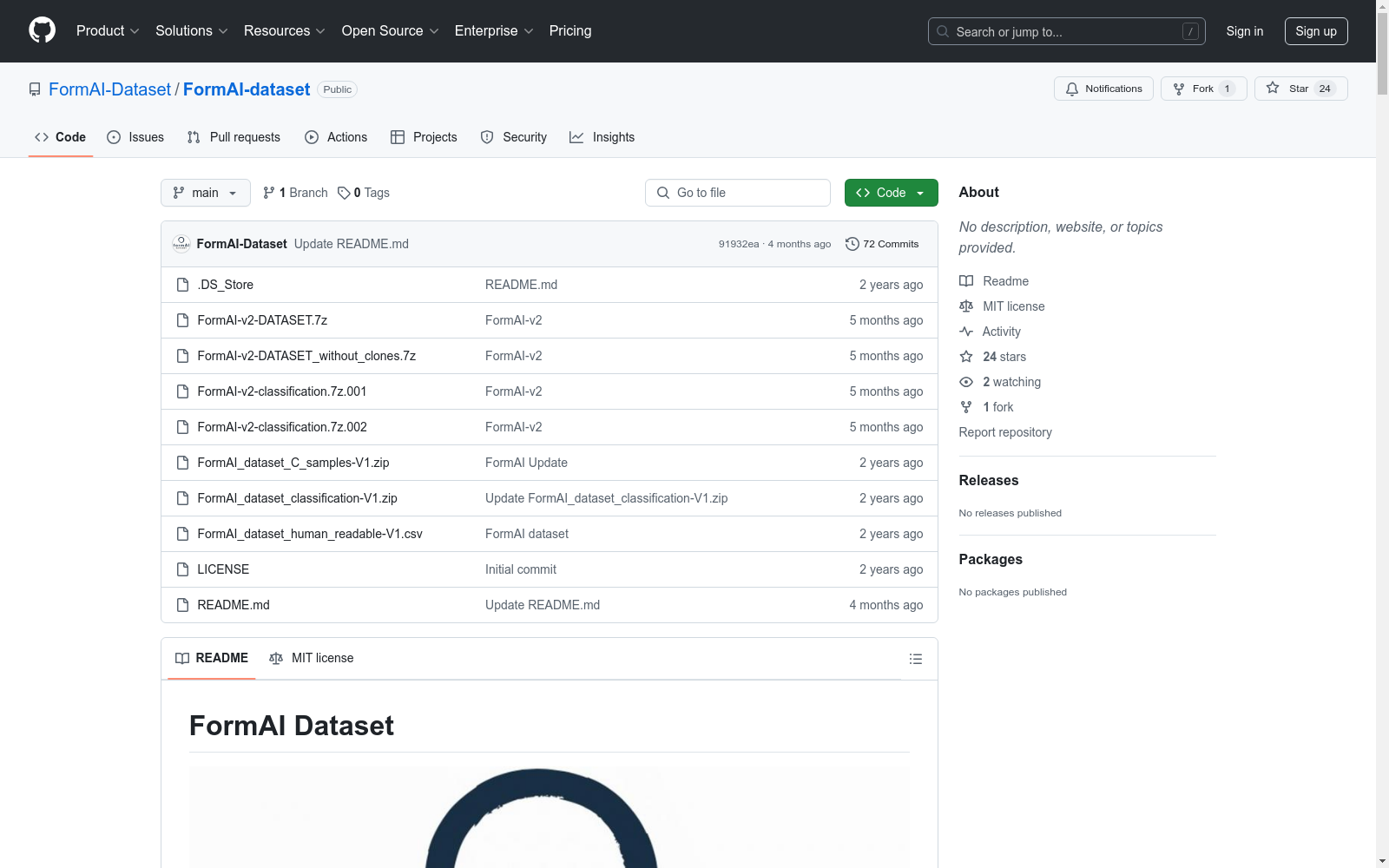This screenshot has width=1389, height=868.
Task: Open the FormAI-Dataset owner profile link
Action: click(110, 89)
